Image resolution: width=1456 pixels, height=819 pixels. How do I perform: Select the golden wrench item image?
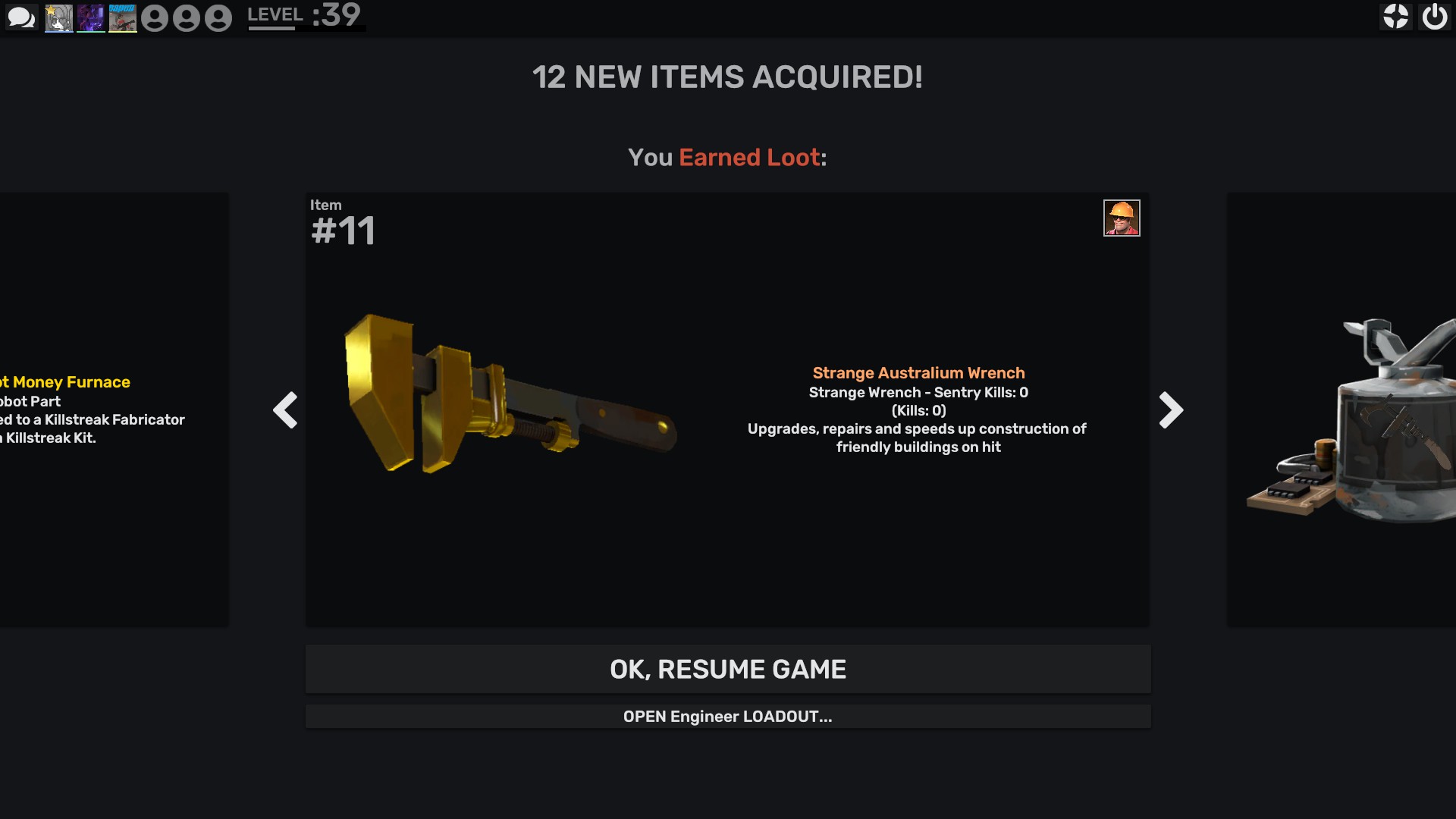click(510, 394)
